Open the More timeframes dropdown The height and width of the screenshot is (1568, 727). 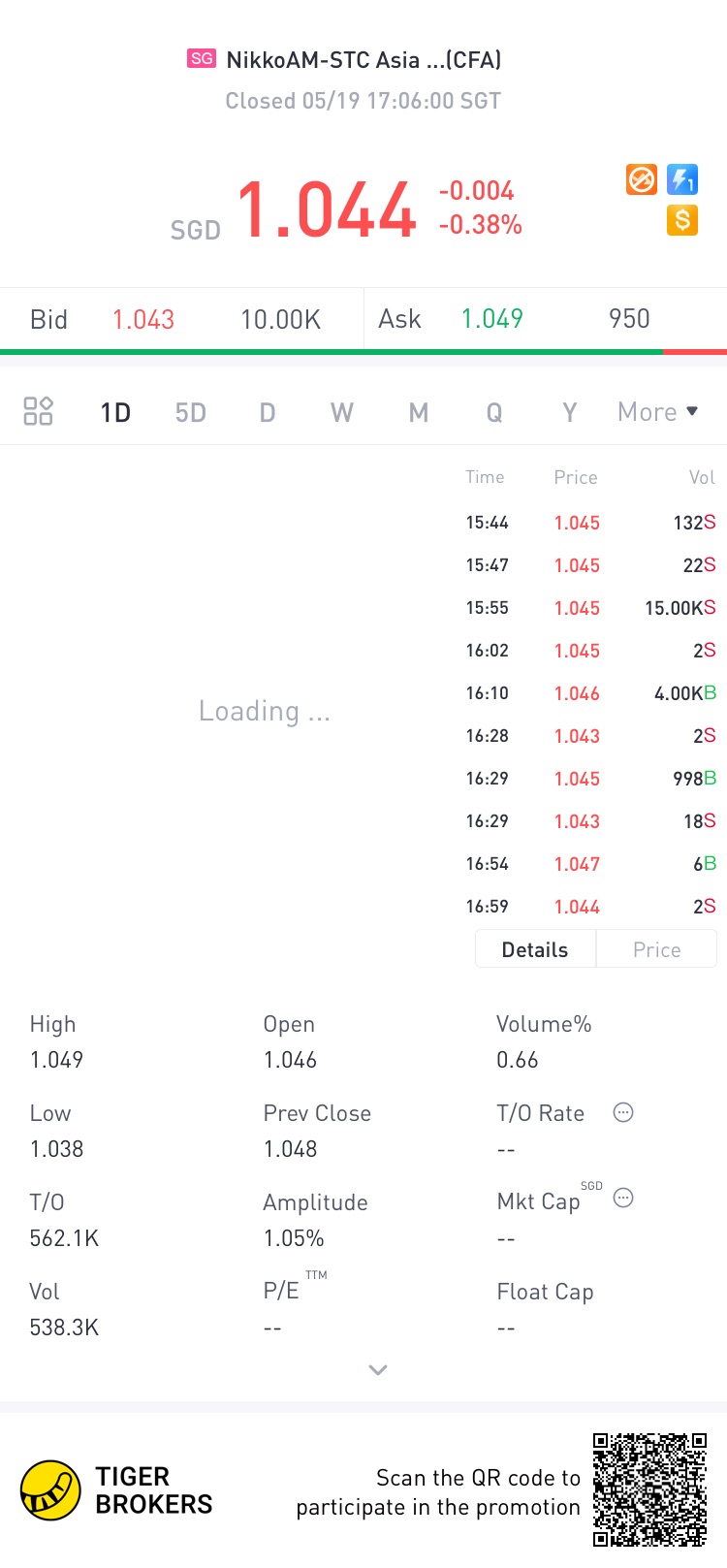[x=657, y=412]
